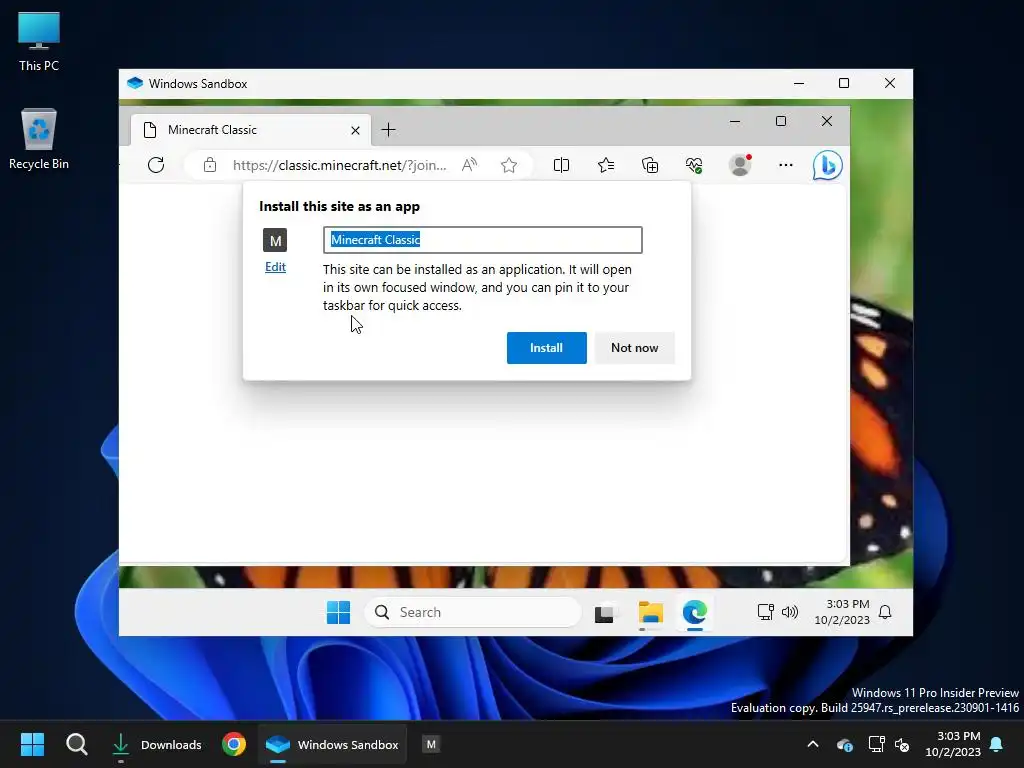Viewport: 1024px width, 768px height.
Task: Open Read aloud in the address bar
Action: coord(470,165)
